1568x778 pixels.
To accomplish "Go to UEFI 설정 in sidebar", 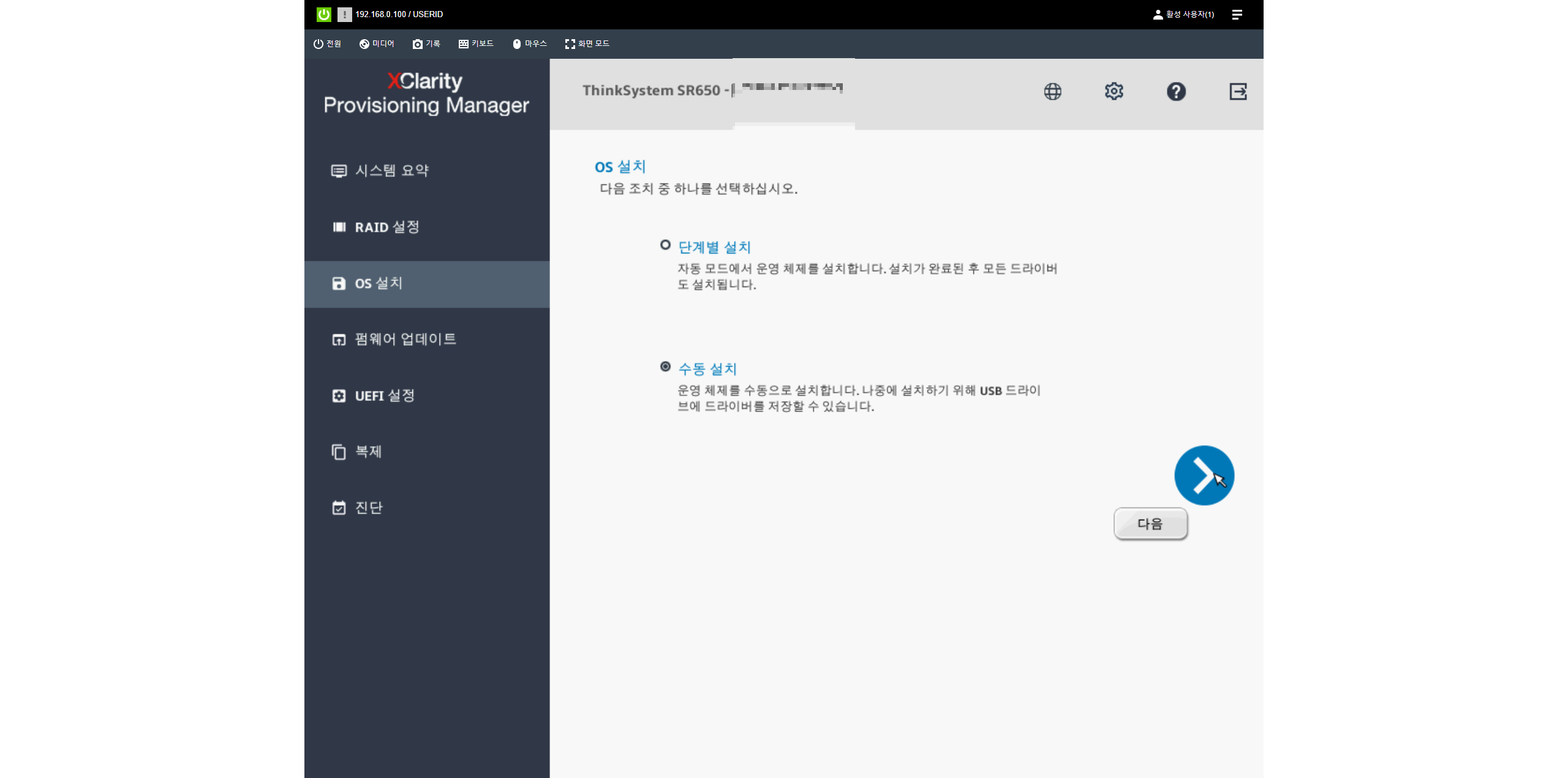I will click(385, 395).
